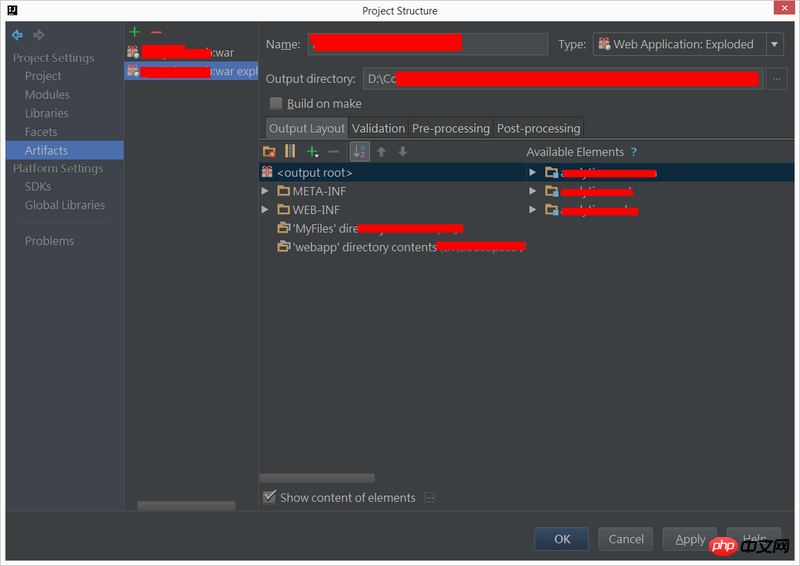Open show content options ellipsis button
Image resolution: width=800 pixels, height=566 pixels.
pos(430,498)
